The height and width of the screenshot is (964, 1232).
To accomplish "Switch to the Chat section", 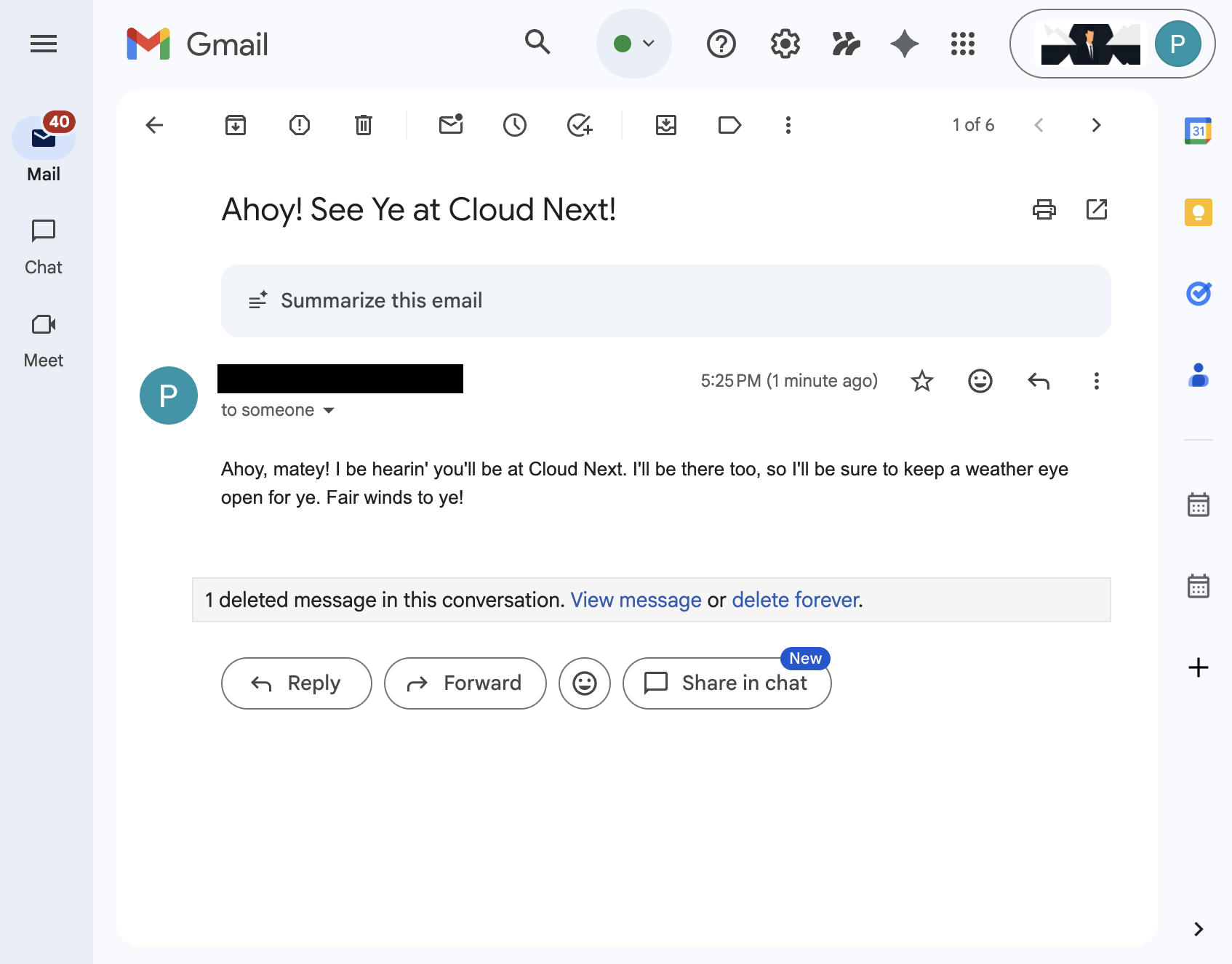I will 44,247.
